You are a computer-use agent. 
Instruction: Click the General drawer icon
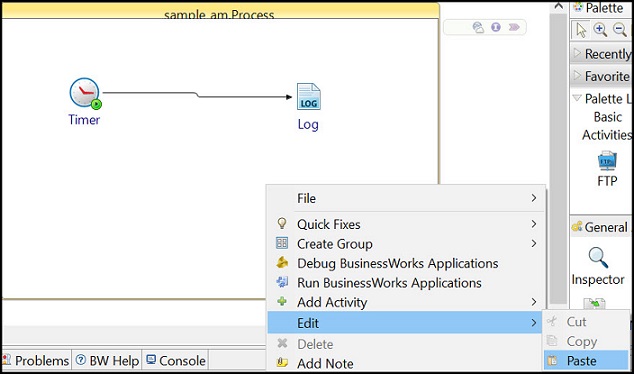pyautogui.click(x=577, y=226)
